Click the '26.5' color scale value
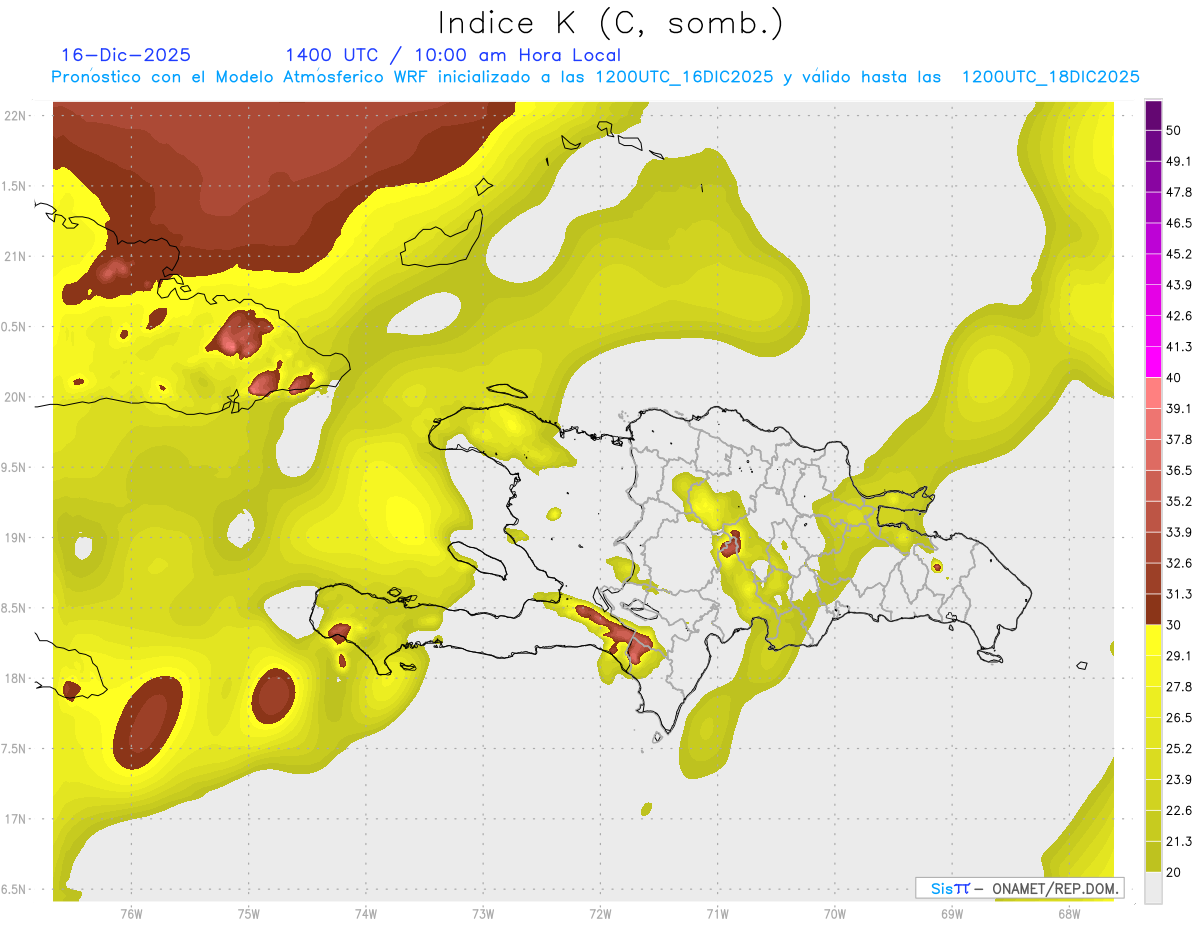Viewport: 1200px width, 927px height. click(1179, 717)
